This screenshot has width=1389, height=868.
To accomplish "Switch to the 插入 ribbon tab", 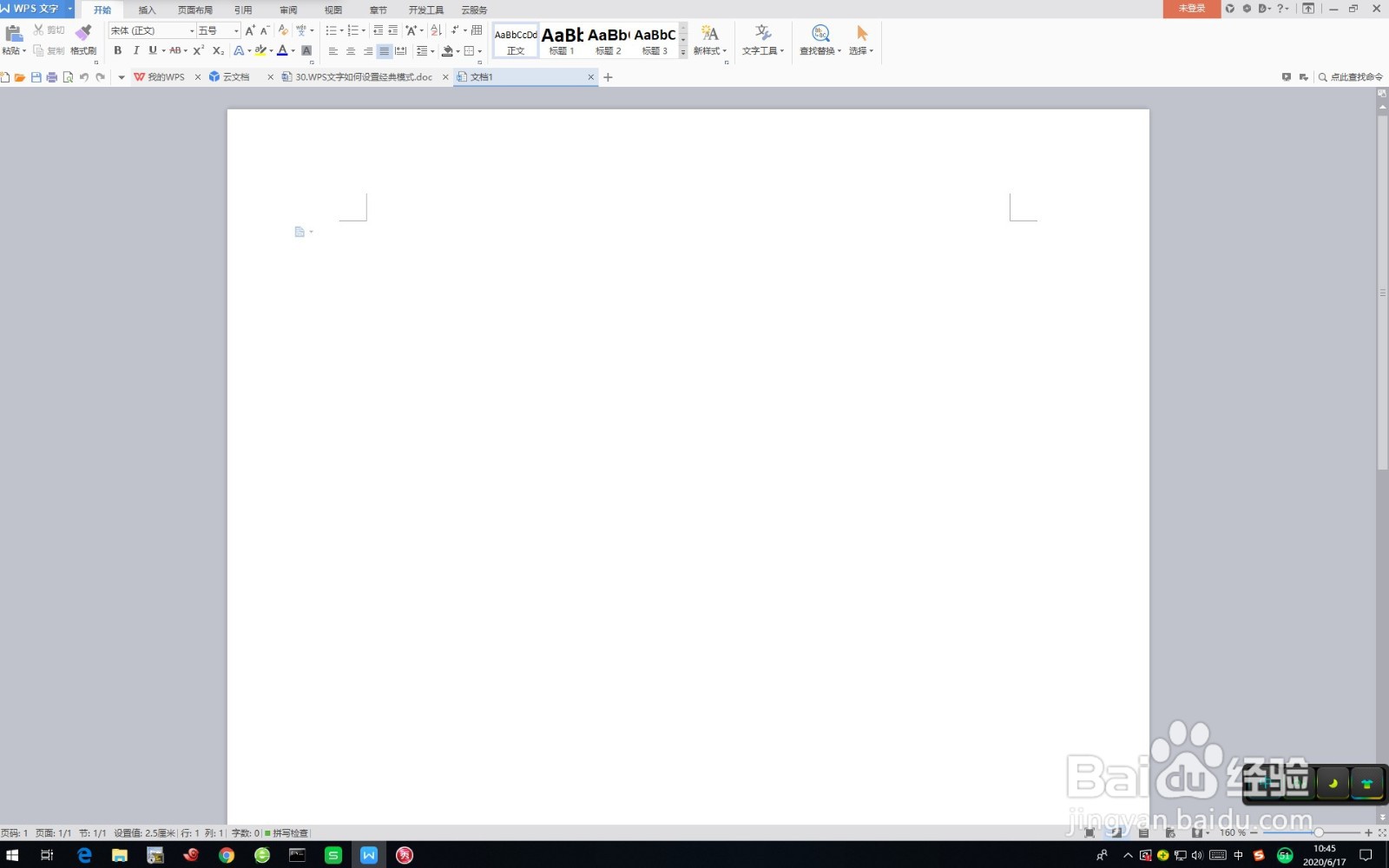I will tap(146, 10).
